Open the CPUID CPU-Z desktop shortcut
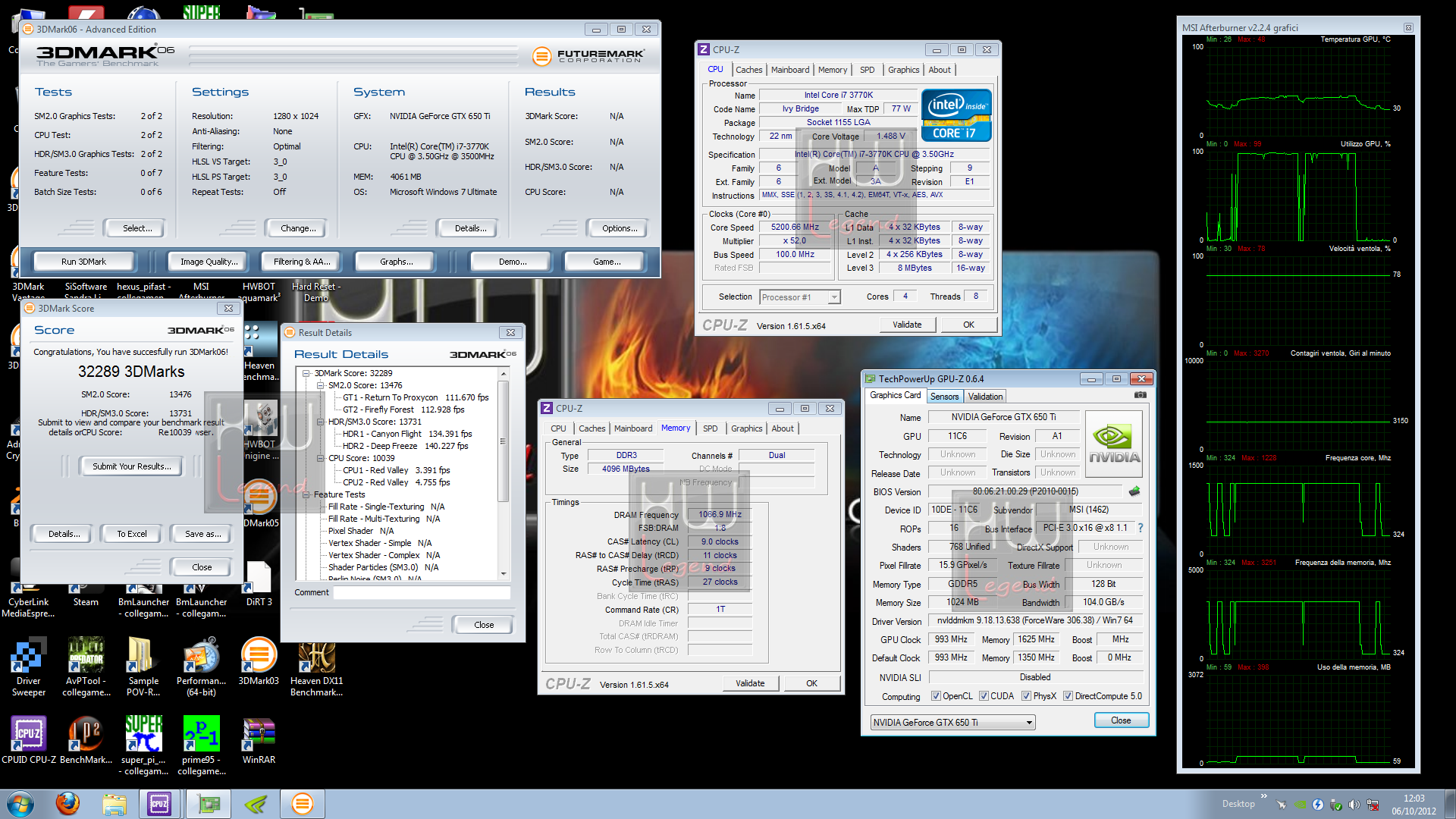The height and width of the screenshot is (819, 1456). click(28, 740)
